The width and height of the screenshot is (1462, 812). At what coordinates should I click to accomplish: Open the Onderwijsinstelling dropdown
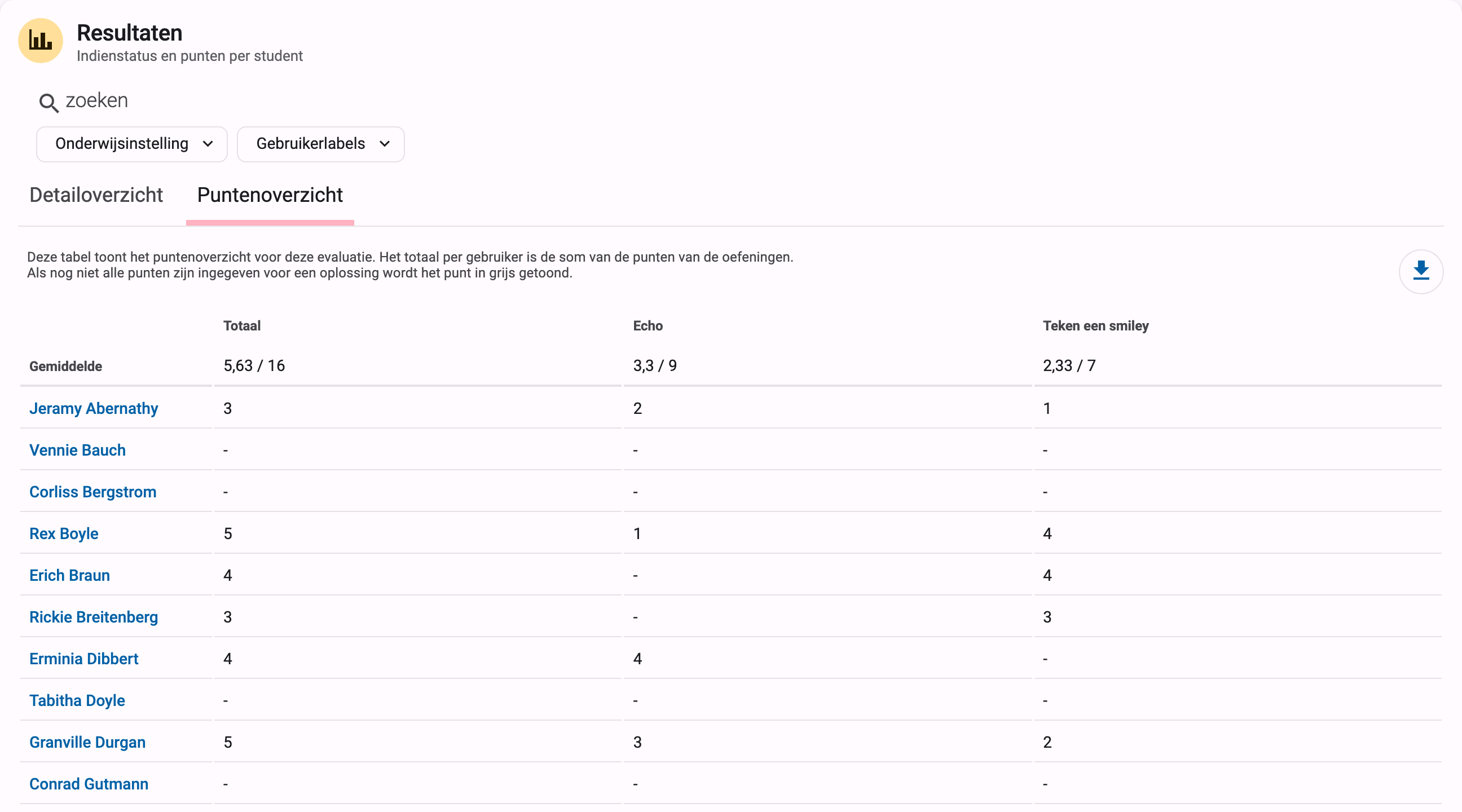click(x=131, y=144)
